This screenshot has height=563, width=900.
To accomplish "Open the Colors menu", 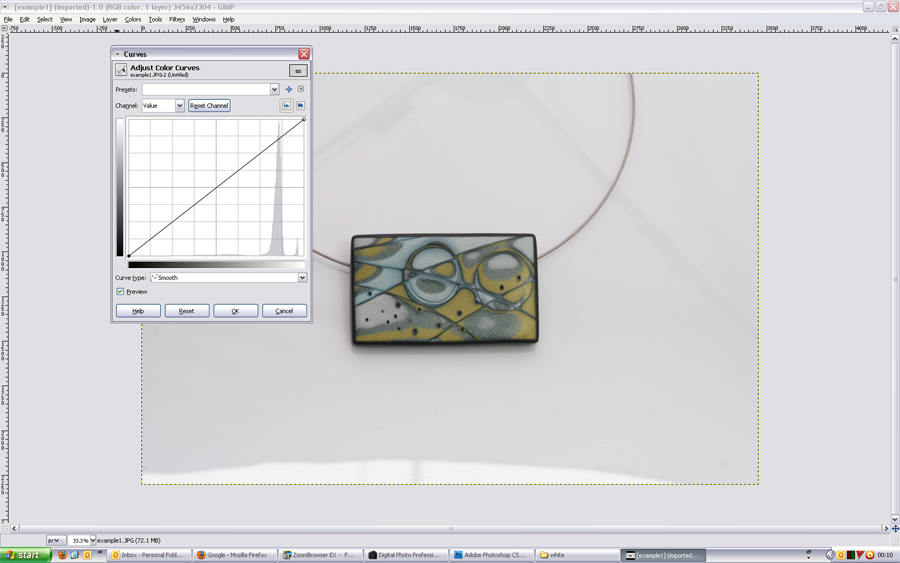I will 133,20.
